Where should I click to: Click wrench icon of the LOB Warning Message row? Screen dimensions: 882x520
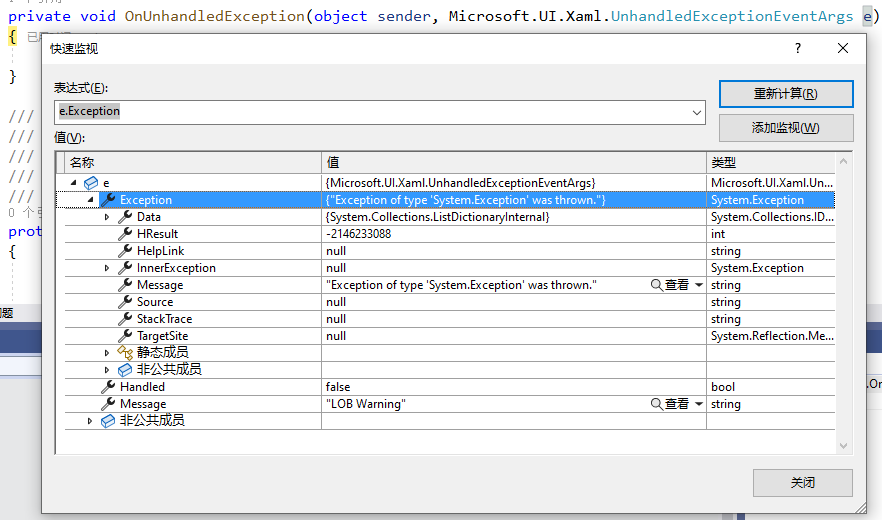[108, 404]
